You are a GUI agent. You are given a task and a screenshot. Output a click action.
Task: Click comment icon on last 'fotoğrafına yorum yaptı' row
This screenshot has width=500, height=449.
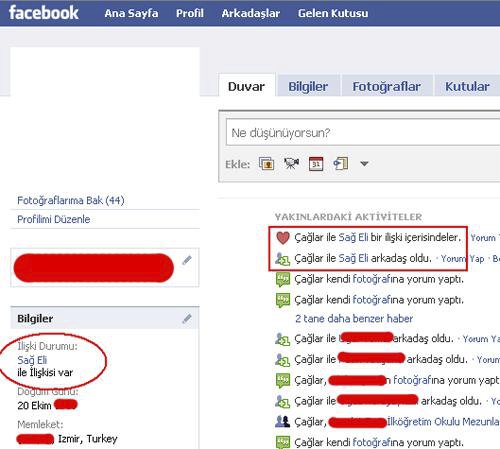point(283,442)
